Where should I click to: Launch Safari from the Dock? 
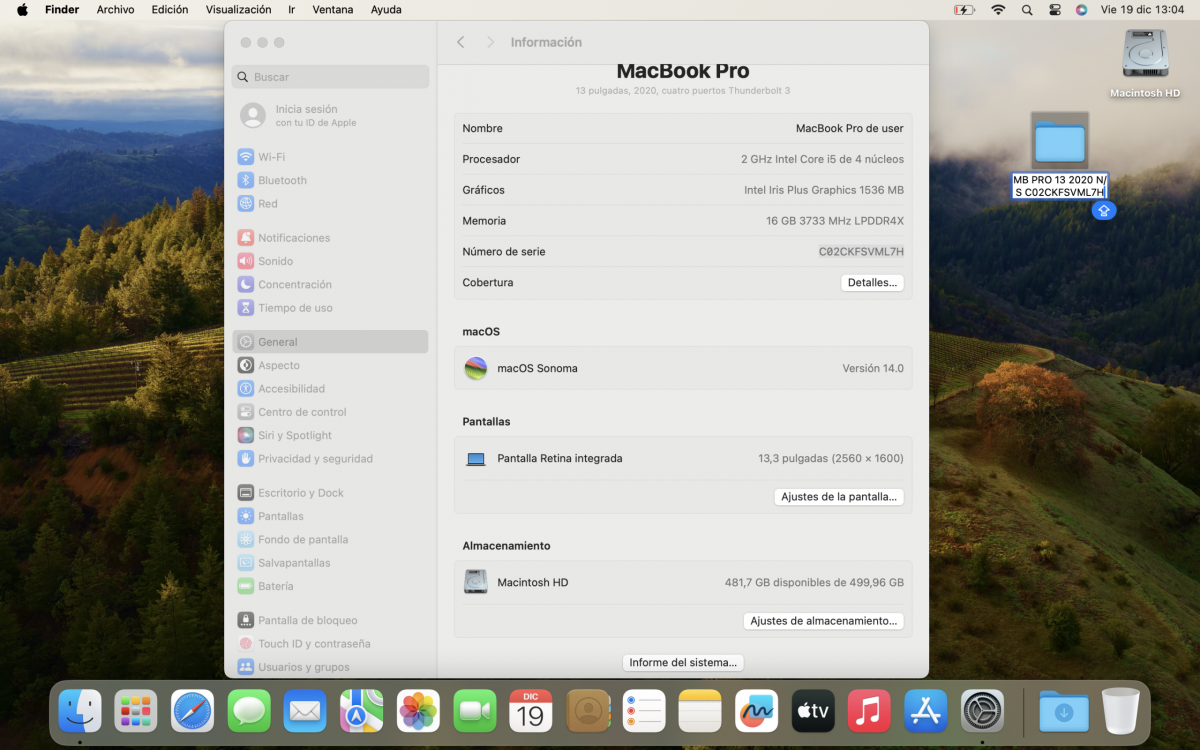tap(192, 711)
